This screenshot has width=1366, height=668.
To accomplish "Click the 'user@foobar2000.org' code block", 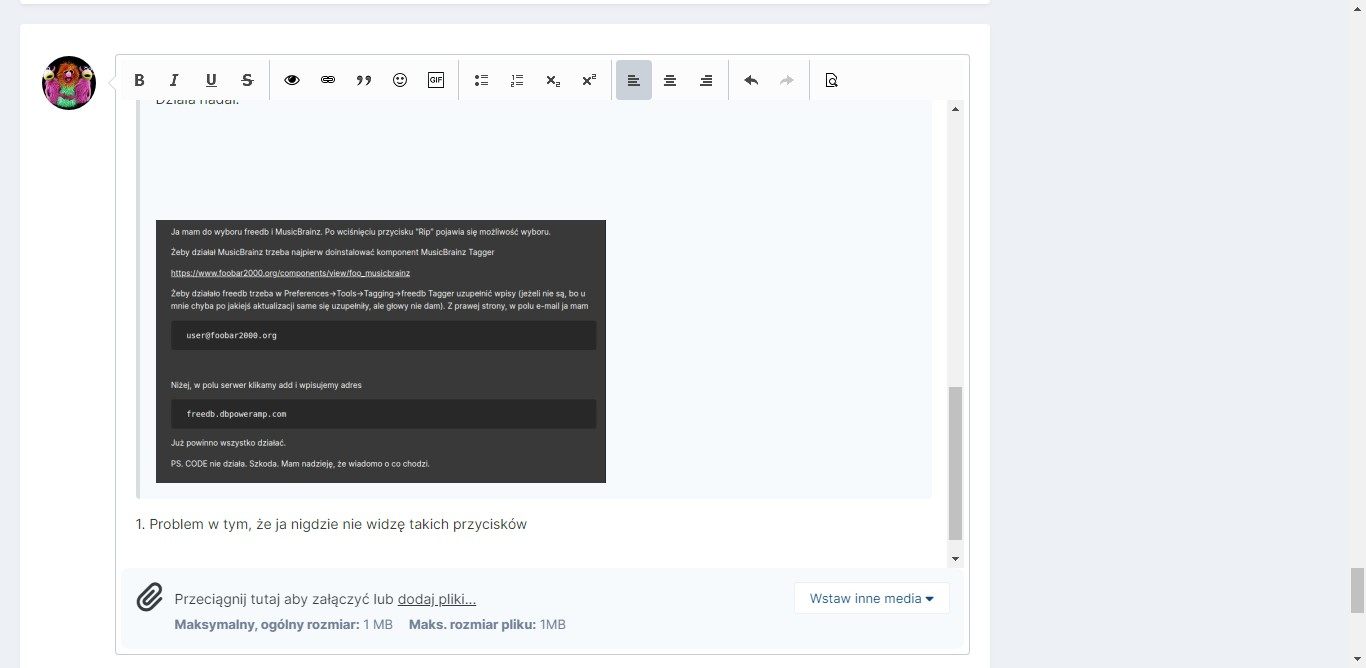I will (383, 335).
